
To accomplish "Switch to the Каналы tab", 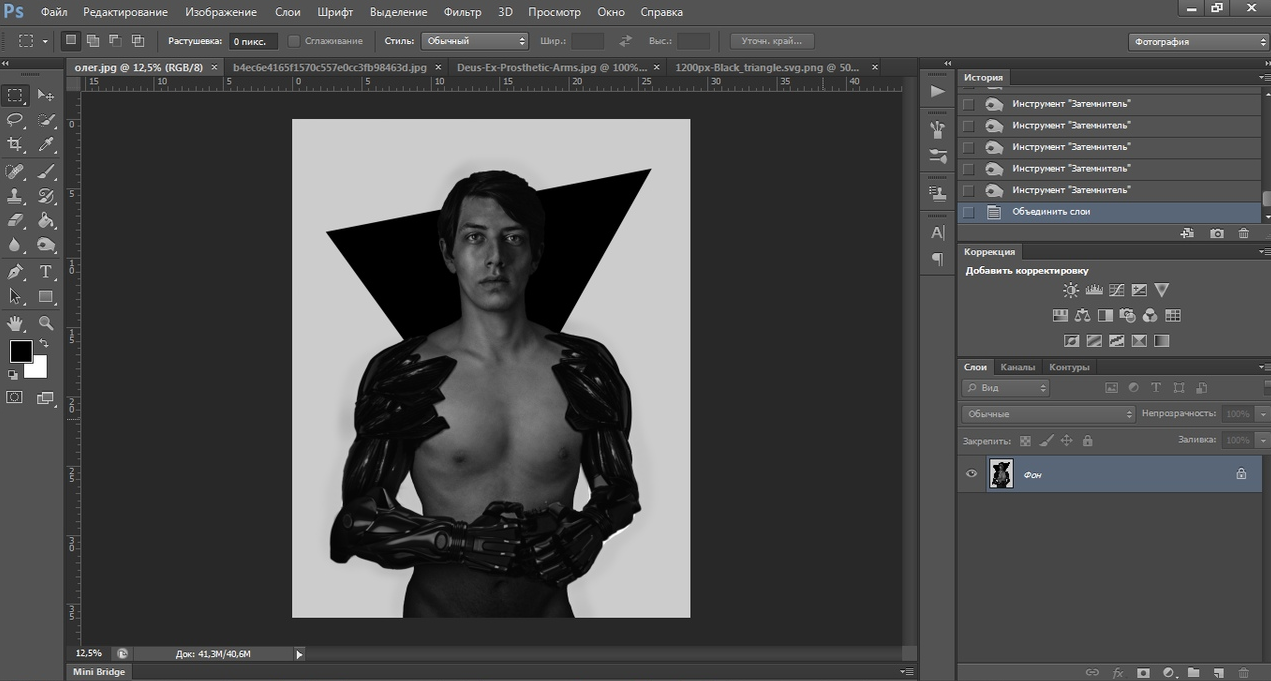I will pos(1018,367).
